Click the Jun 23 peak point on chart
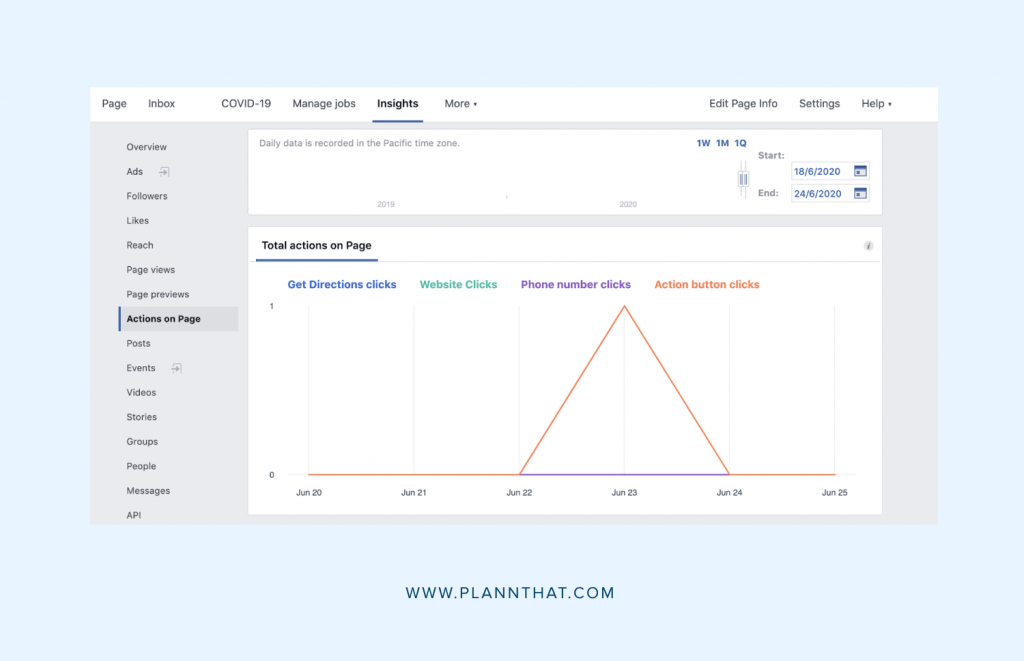This screenshot has width=1024, height=661. (x=624, y=306)
